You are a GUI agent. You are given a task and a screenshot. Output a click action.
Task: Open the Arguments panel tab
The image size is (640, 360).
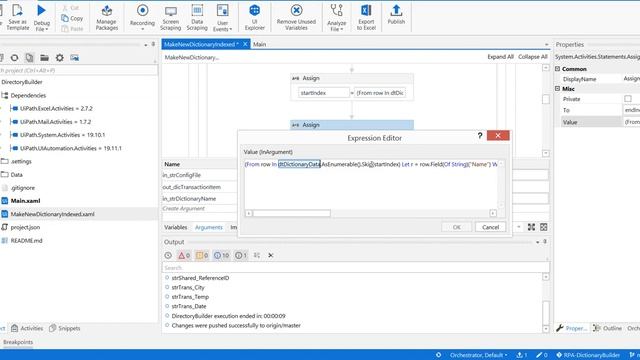click(x=209, y=227)
